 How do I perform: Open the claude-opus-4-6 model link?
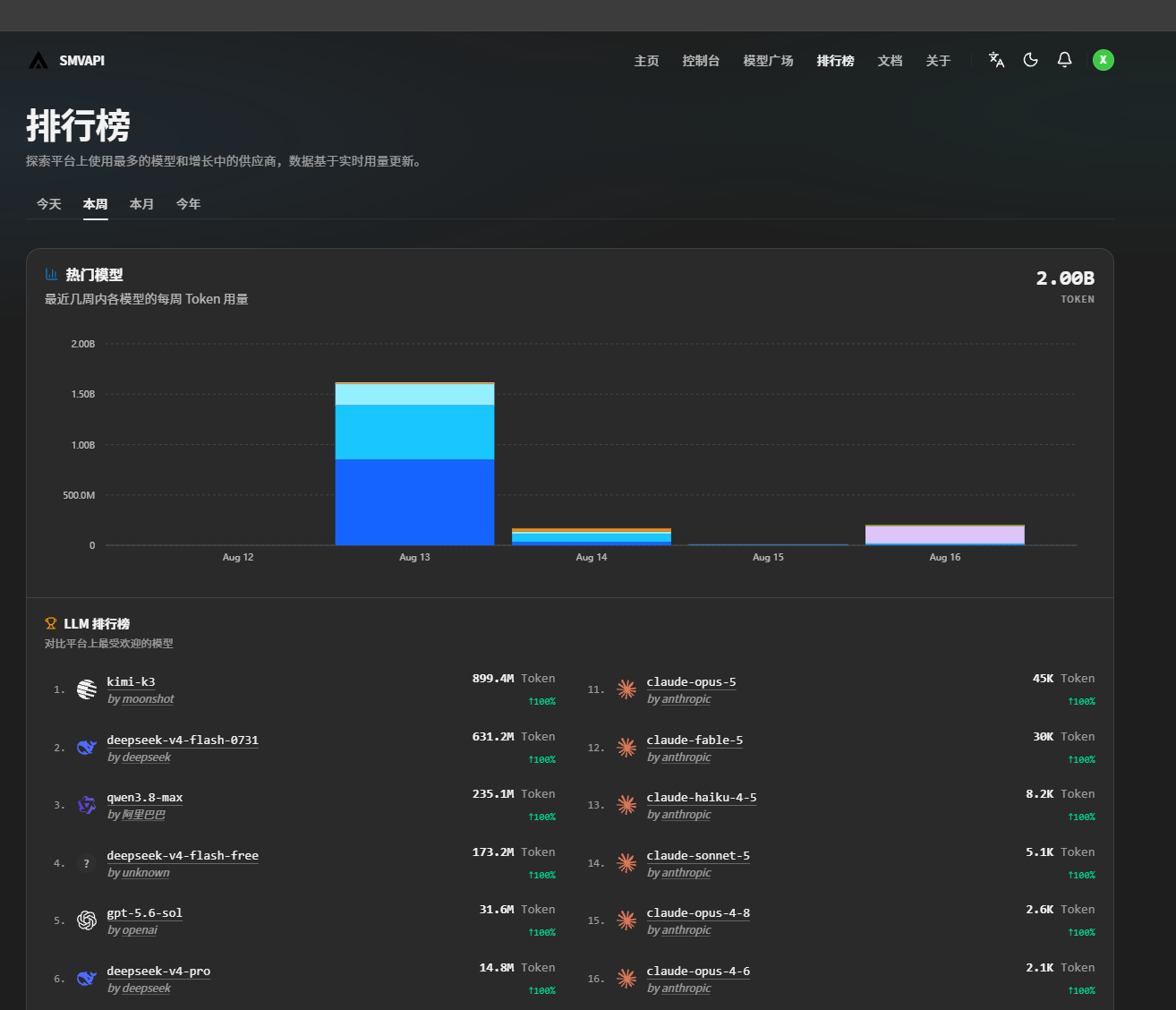click(x=698, y=971)
